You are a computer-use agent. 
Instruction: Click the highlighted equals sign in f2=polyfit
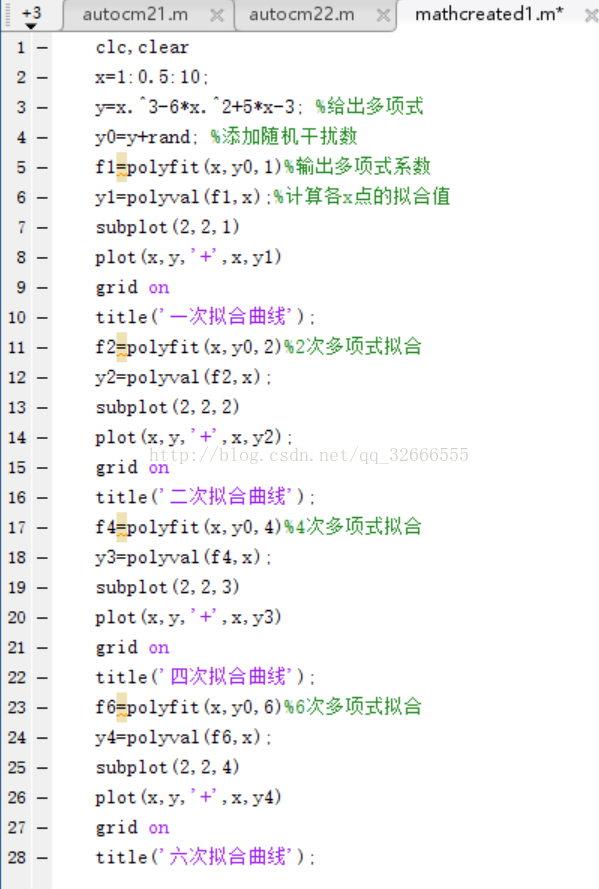click(121, 348)
